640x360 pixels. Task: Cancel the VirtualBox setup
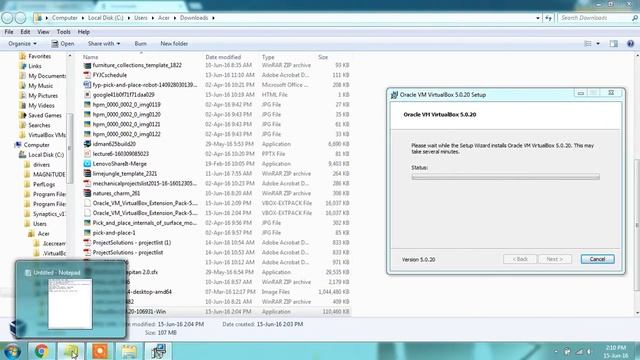coord(597,259)
